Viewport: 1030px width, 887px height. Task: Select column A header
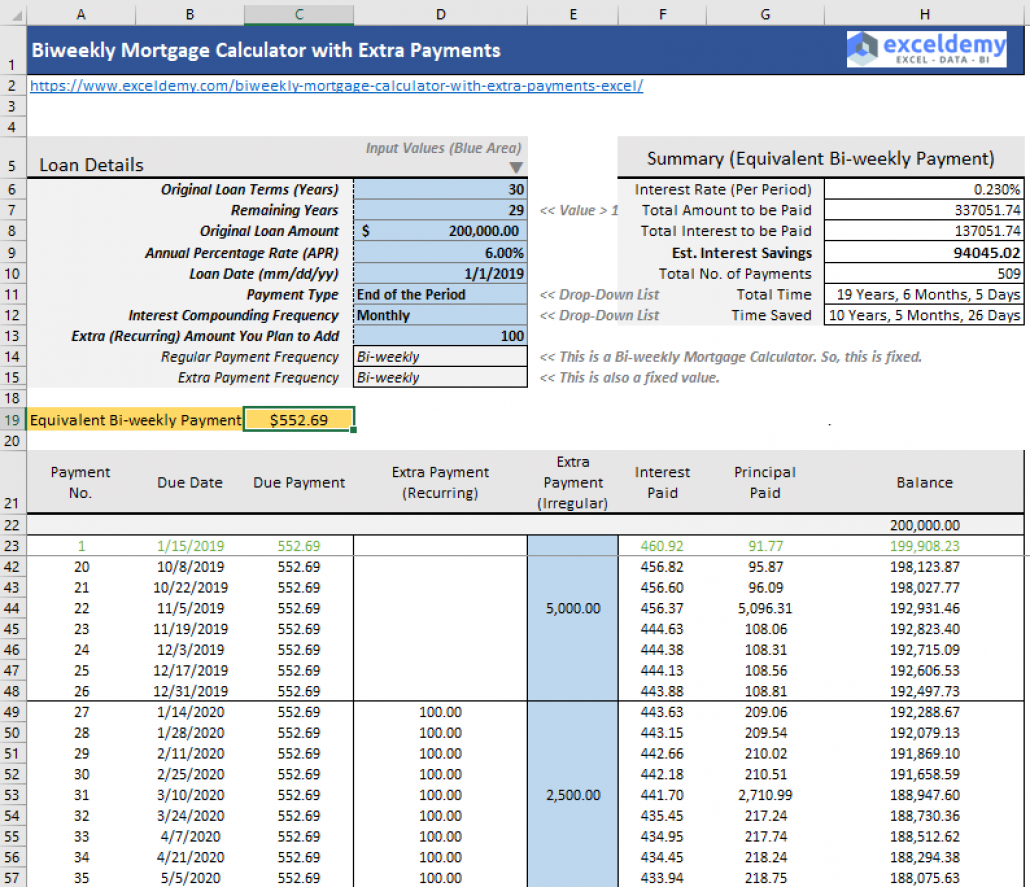point(81,14)
